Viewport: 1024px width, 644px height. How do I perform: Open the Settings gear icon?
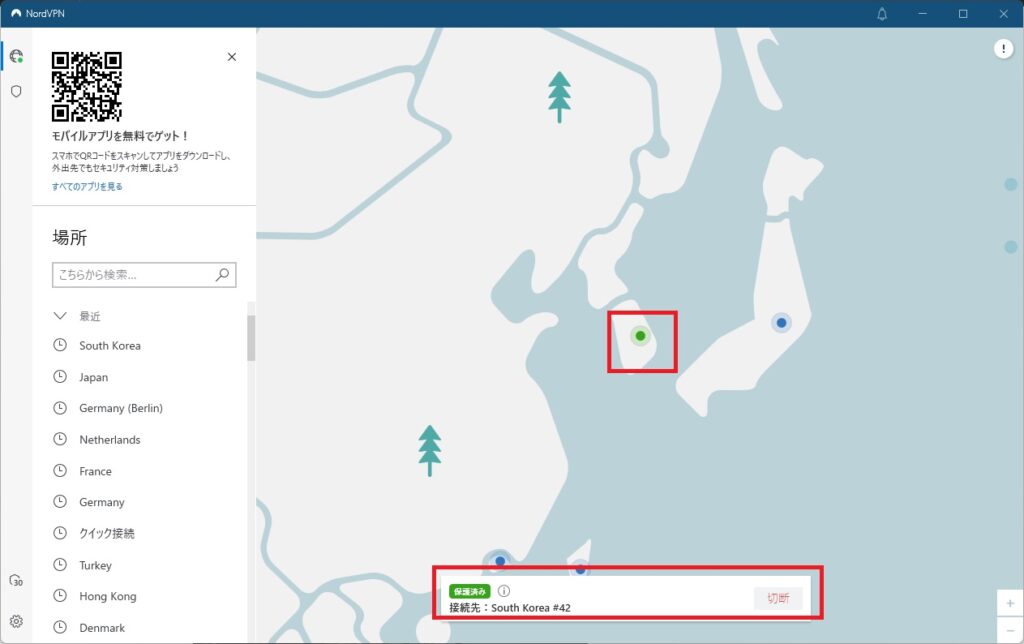coord(16,621)
